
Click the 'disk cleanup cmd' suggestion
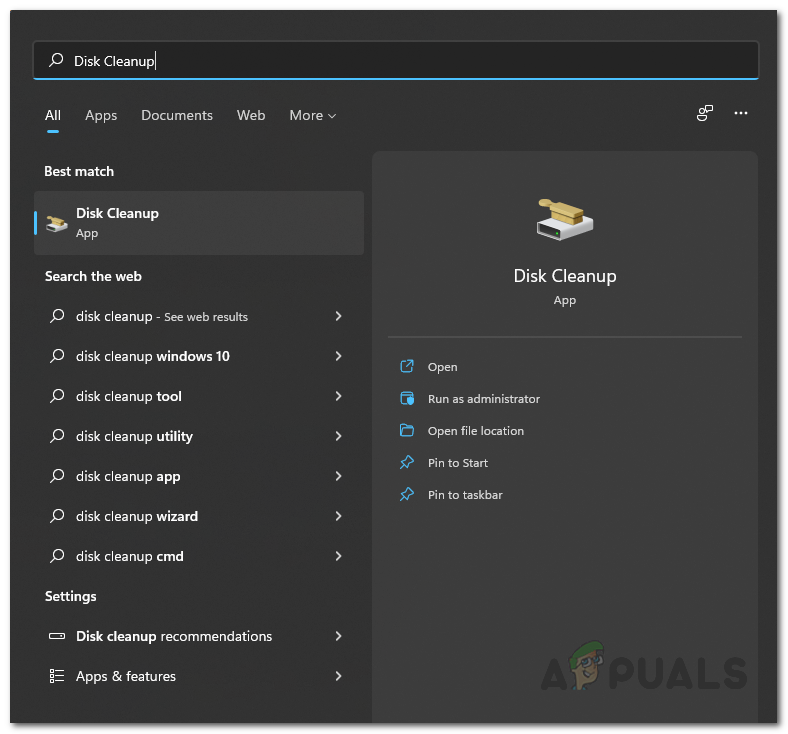click(199, 556)
